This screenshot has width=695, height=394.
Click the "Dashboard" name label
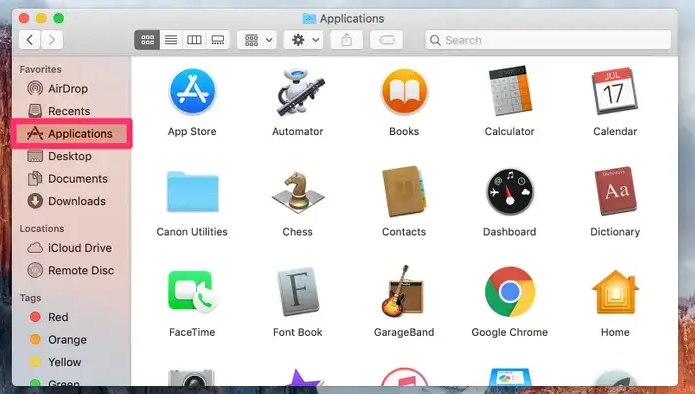pyautogui.click(x=509, y=232)
